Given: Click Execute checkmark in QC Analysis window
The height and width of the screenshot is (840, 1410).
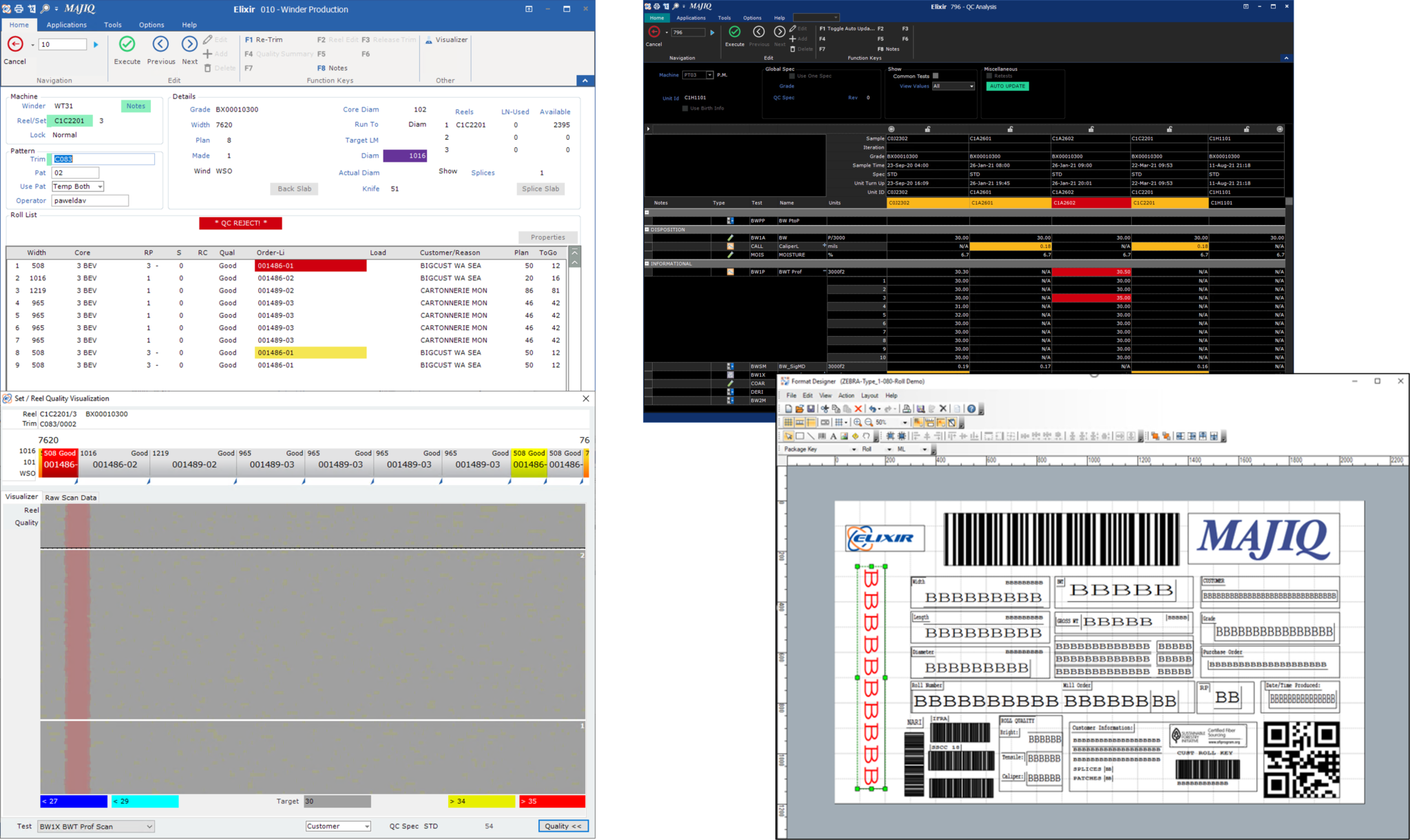Looking at the screenshot, I should tap(735, 32).
